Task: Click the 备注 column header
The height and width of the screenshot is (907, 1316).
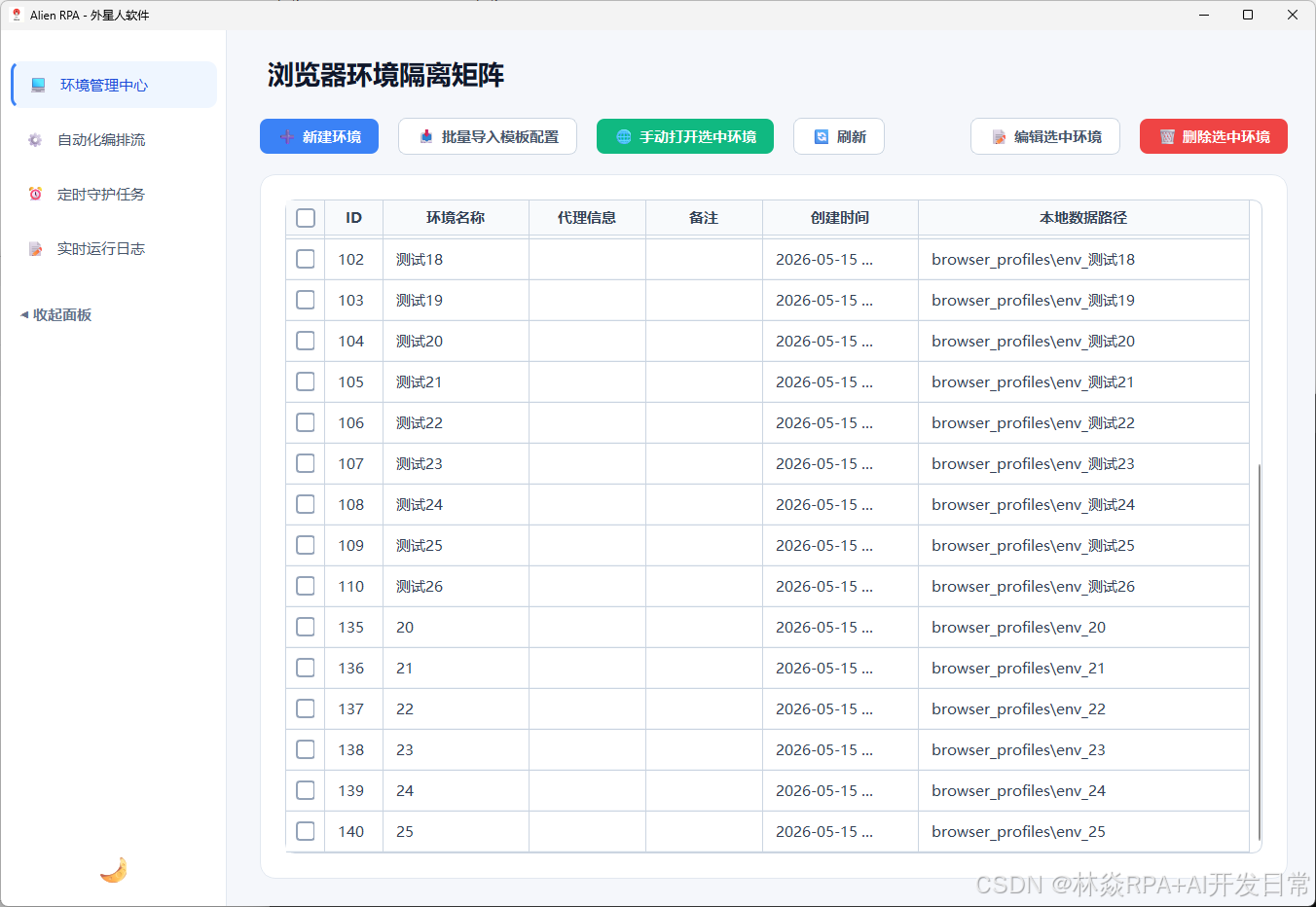Action: 704,218
